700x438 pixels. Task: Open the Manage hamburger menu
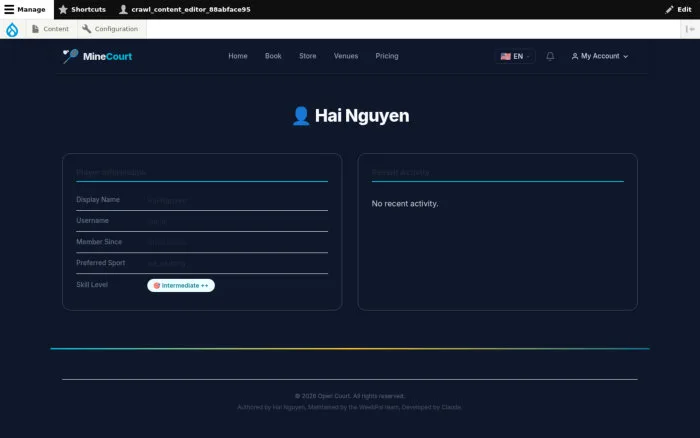(x=25, y=9)
